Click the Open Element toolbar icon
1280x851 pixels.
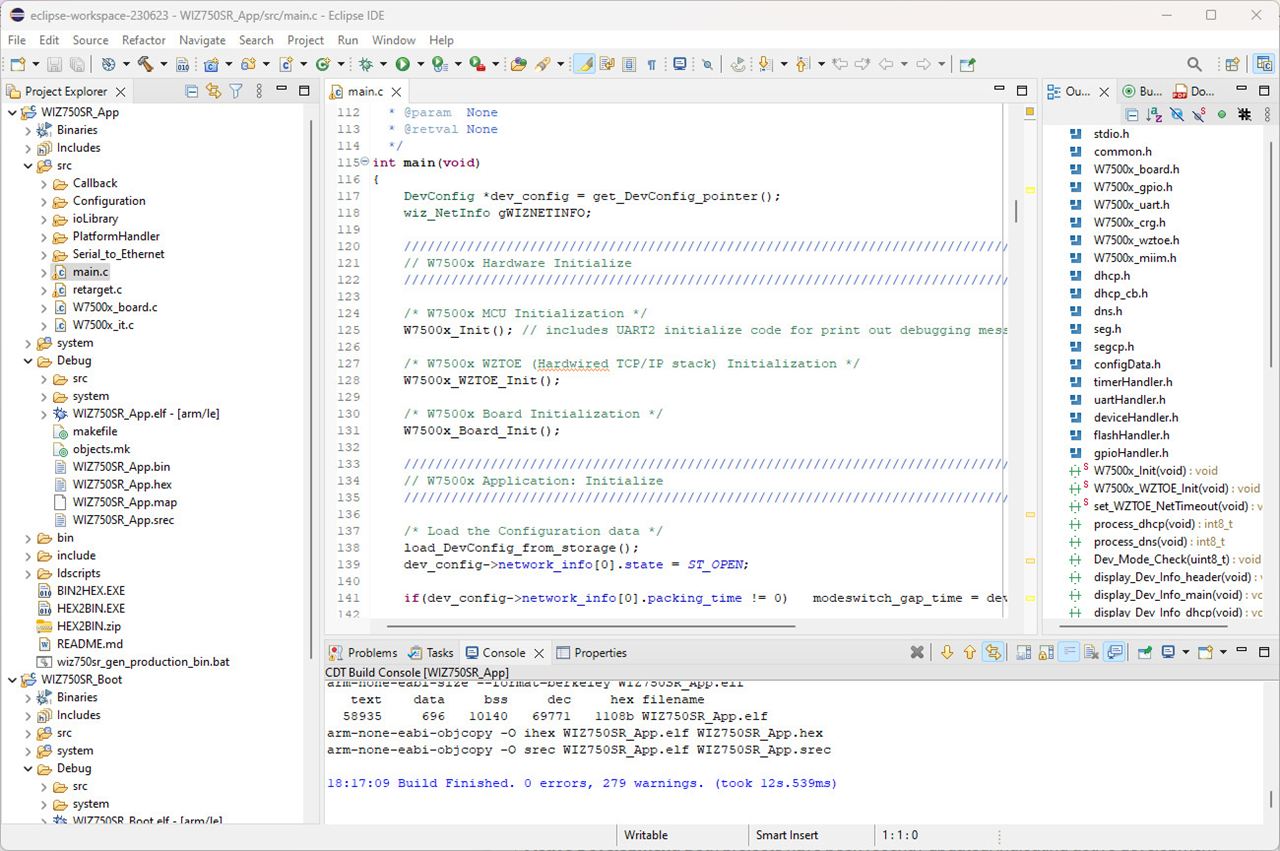click(518, 64)
